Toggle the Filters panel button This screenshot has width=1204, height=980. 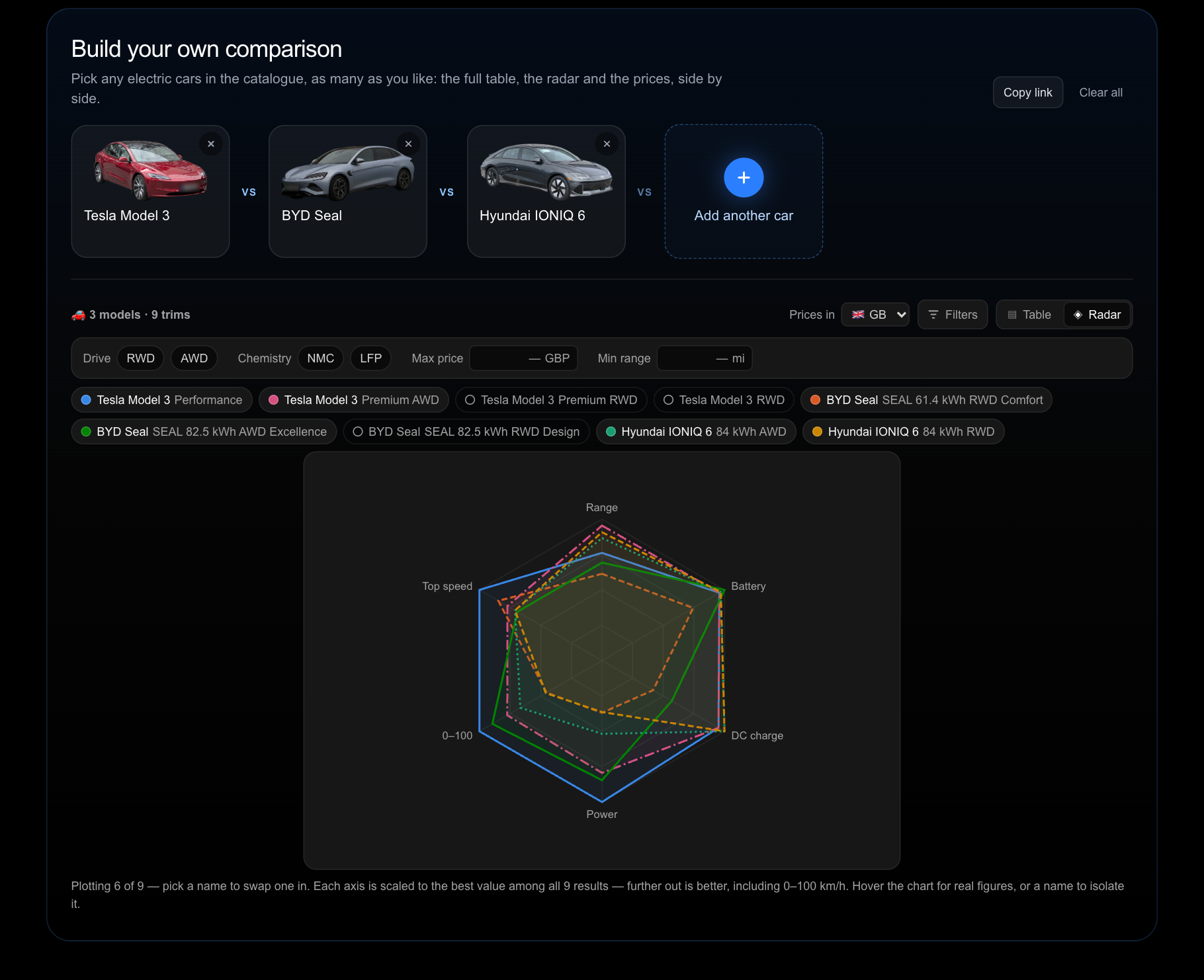[952, 315]
